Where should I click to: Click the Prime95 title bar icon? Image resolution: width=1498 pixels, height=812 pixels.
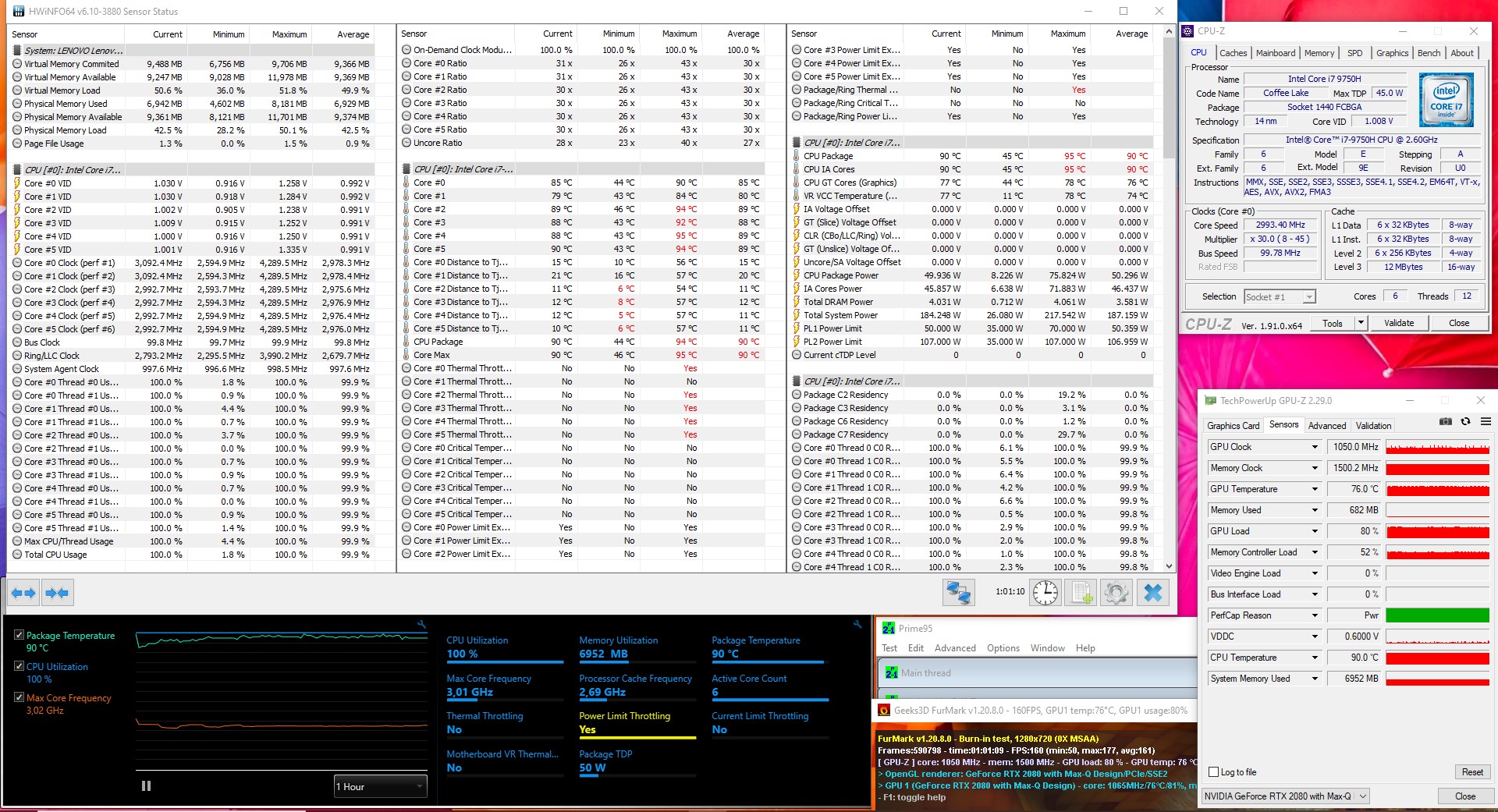pos(889,628)
